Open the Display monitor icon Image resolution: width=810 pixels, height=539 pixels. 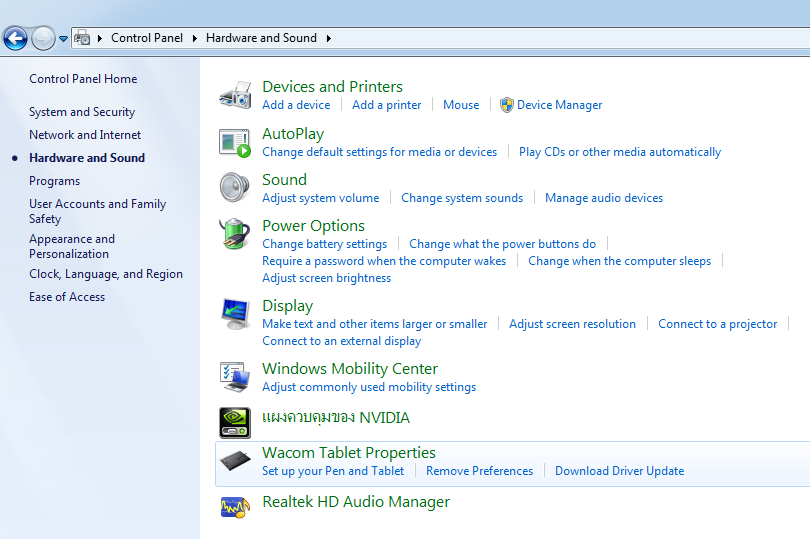[235, 314]
